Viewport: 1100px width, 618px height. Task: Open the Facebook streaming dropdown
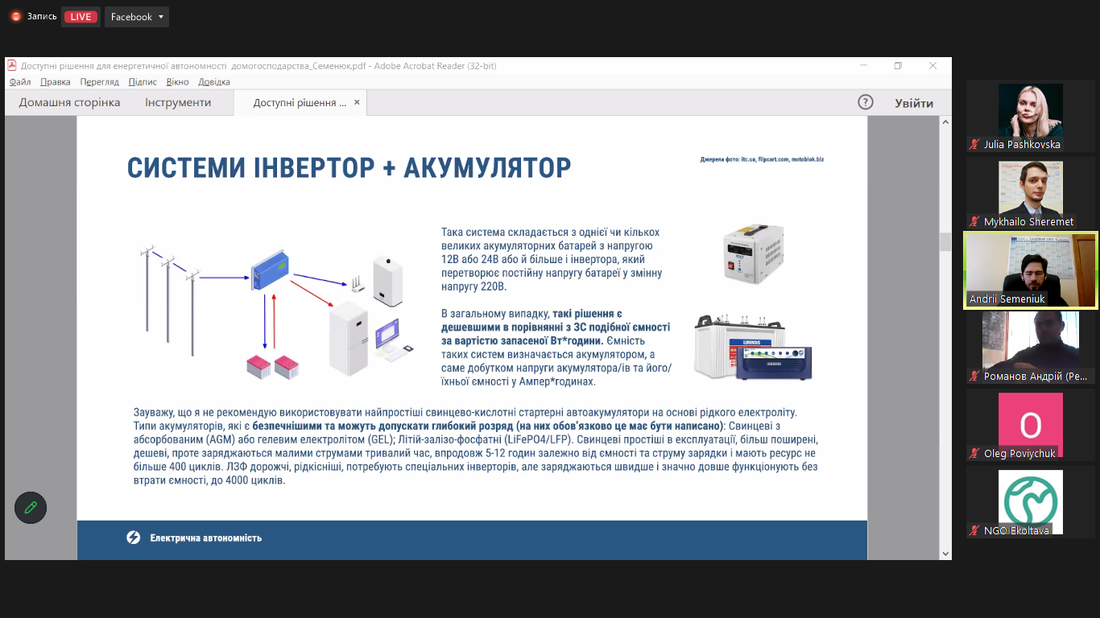tap(137, 17)
